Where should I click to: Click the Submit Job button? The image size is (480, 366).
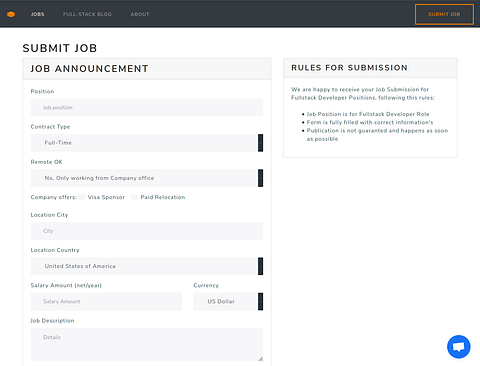pyautogui.click(x=444, y=14)
